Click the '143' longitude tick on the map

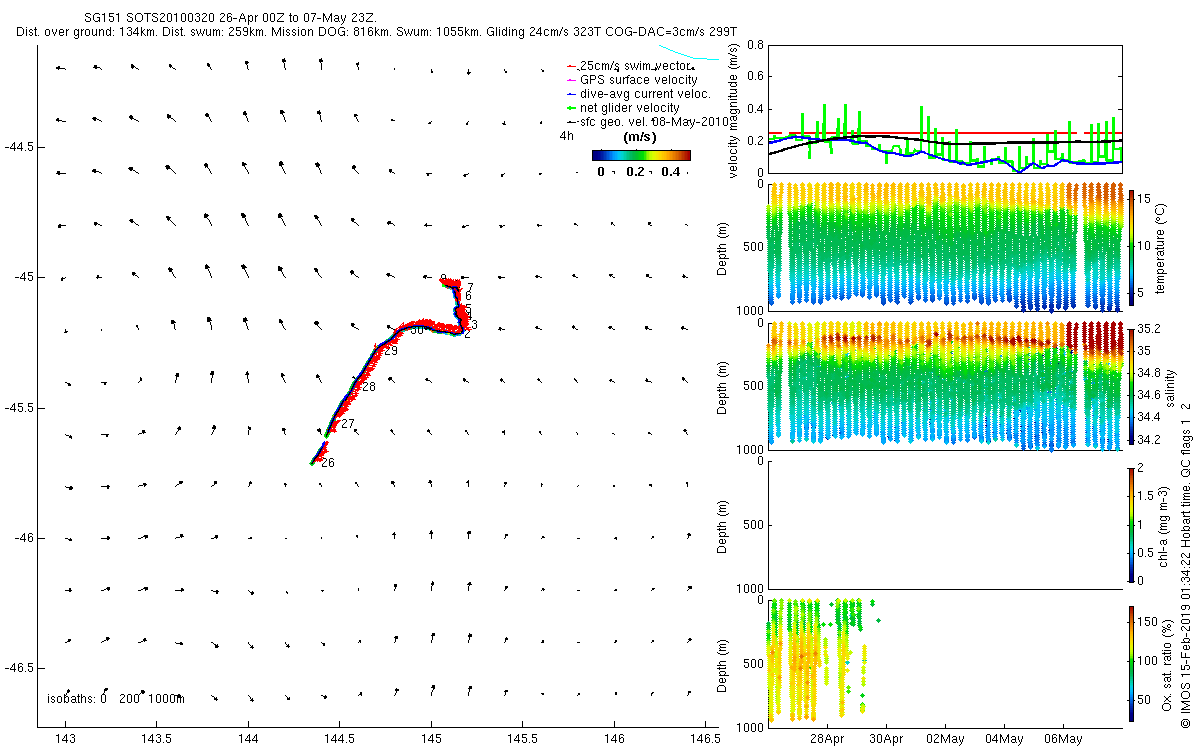(x=66, y=739)
